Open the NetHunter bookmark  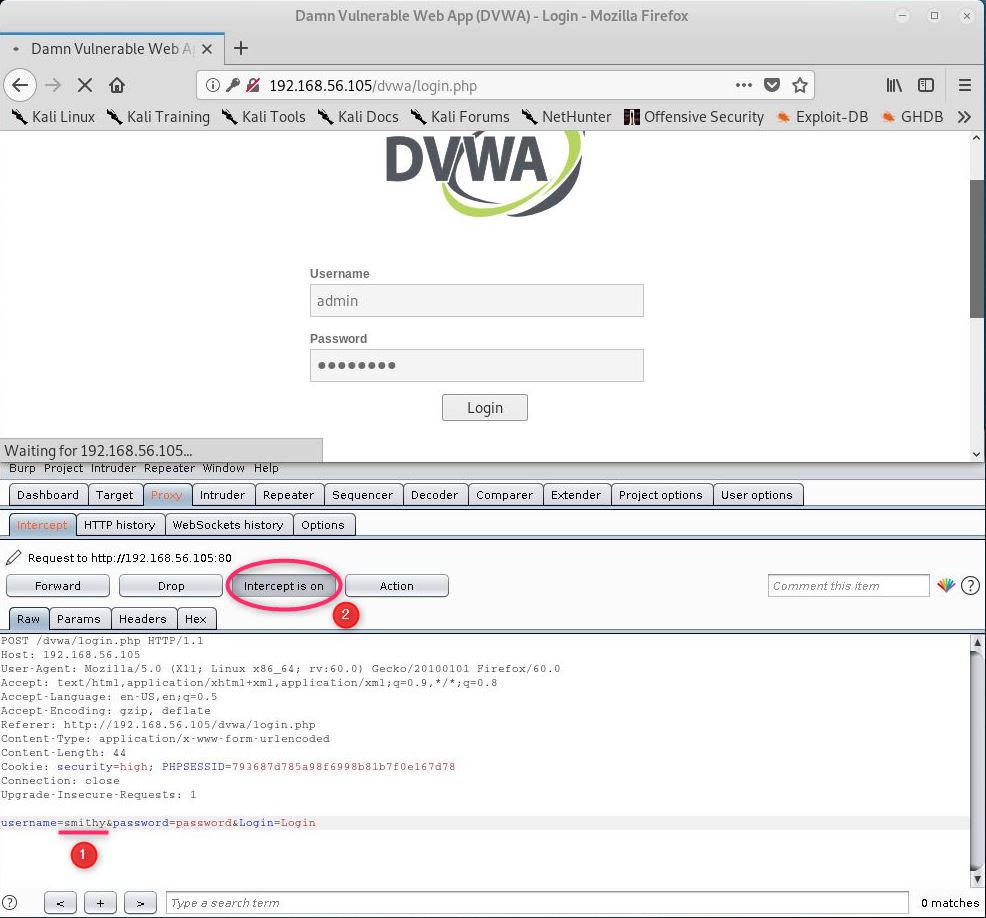point(566,117)
